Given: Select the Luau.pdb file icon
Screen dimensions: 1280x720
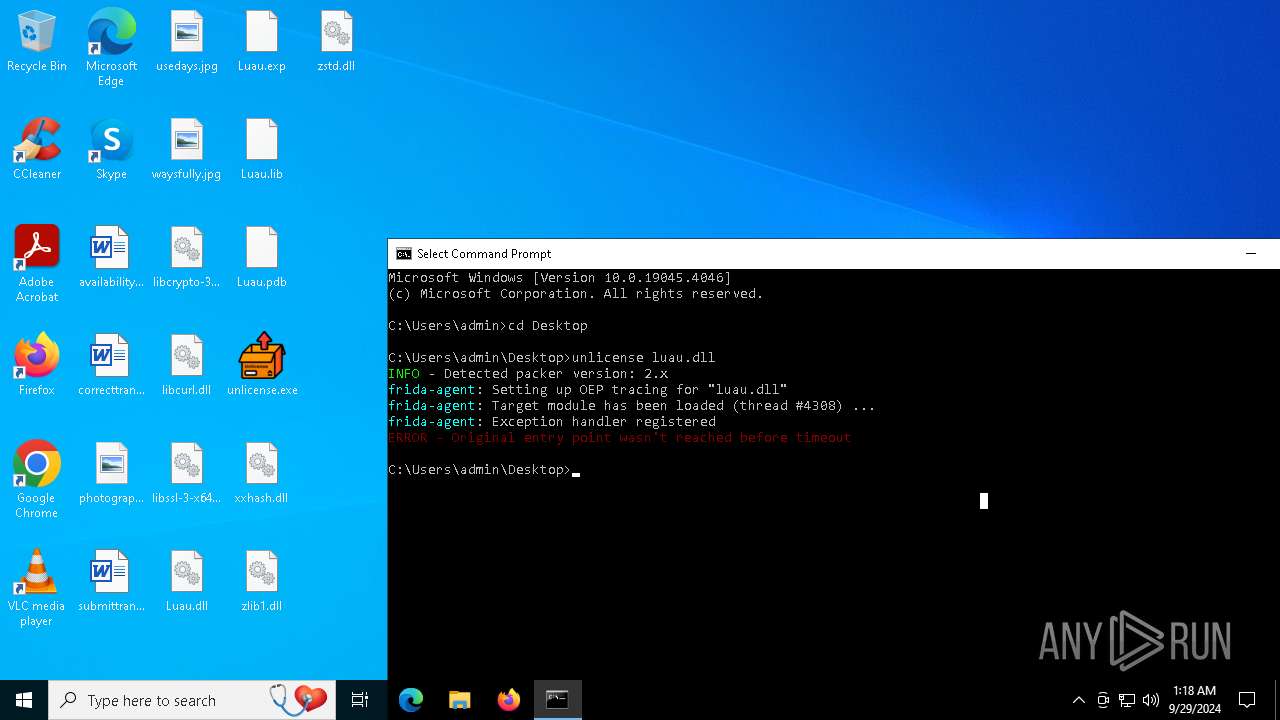Looking at the screenshot, I should click(262, 258).
